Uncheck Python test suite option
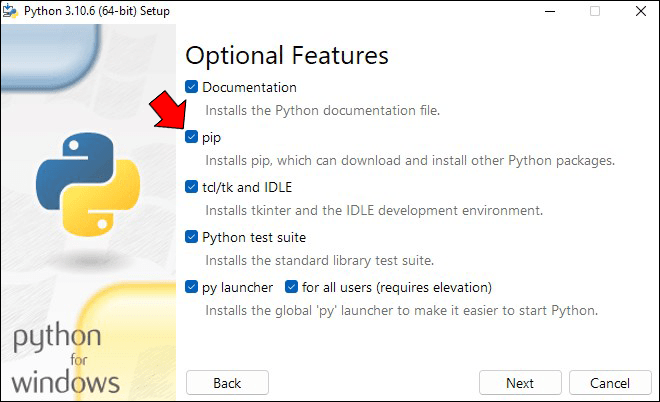The width and height of the screenshot is (660, 402). point(192,237)
